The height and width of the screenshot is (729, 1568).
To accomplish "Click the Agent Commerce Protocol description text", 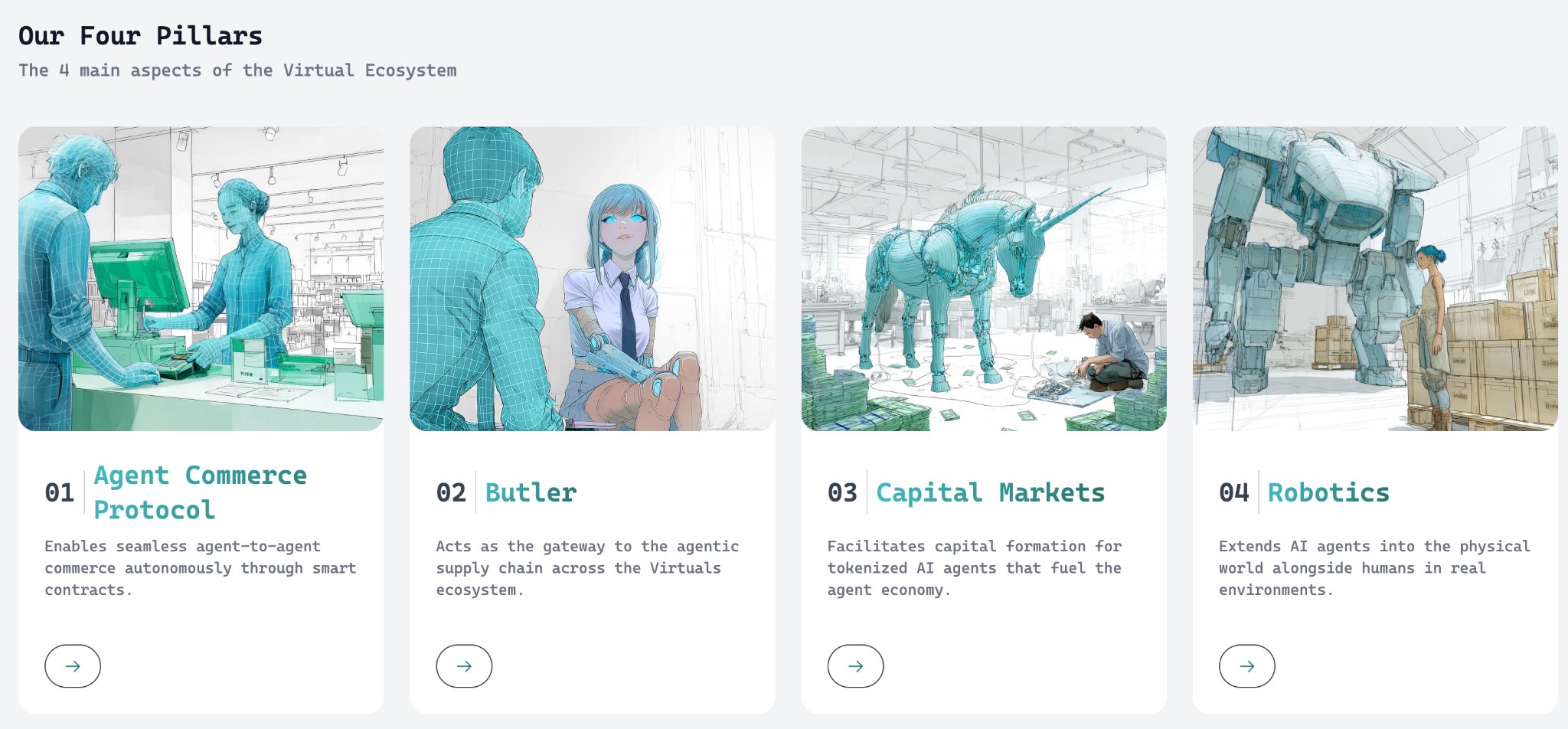I will click(x=201, y=568).
